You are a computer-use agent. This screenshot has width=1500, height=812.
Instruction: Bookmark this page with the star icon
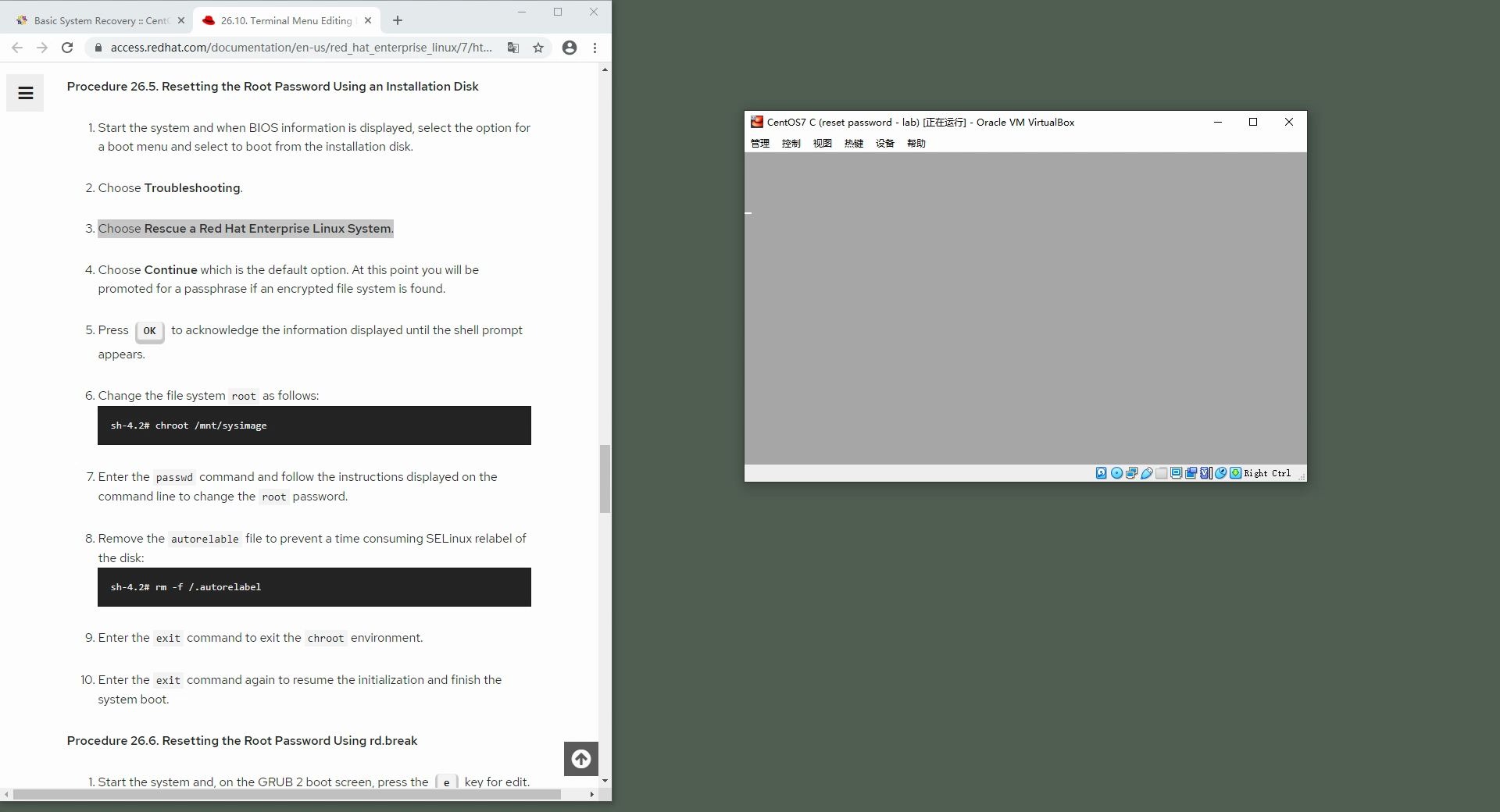point(538,48)
